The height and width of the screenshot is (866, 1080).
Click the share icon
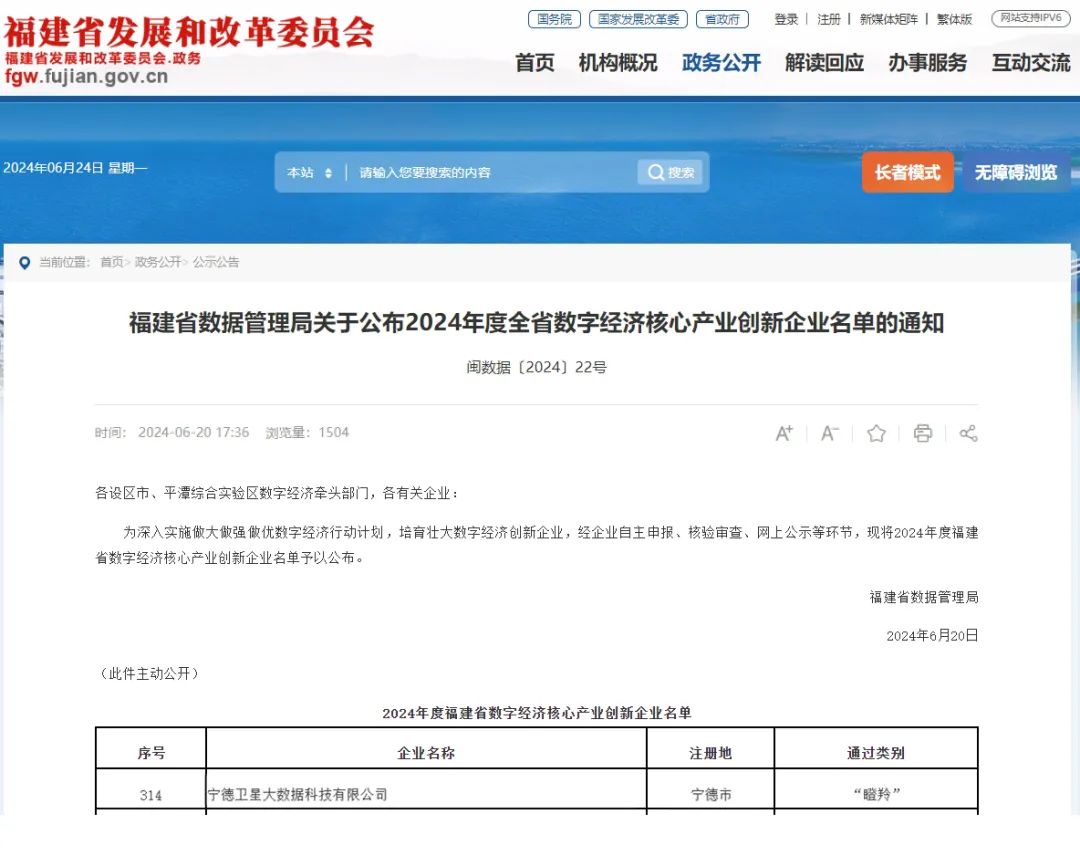(967, 433)
